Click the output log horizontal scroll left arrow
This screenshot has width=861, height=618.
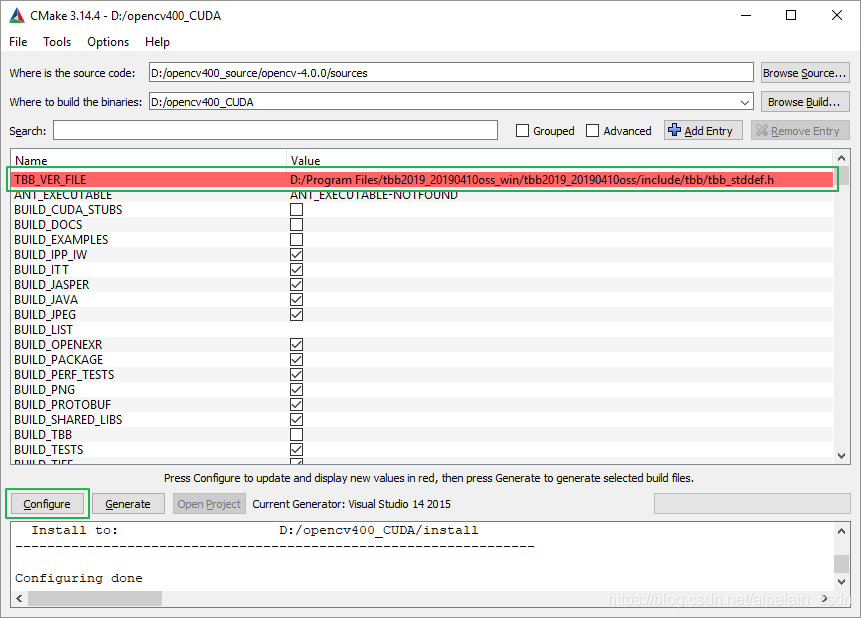click(19, 598)
